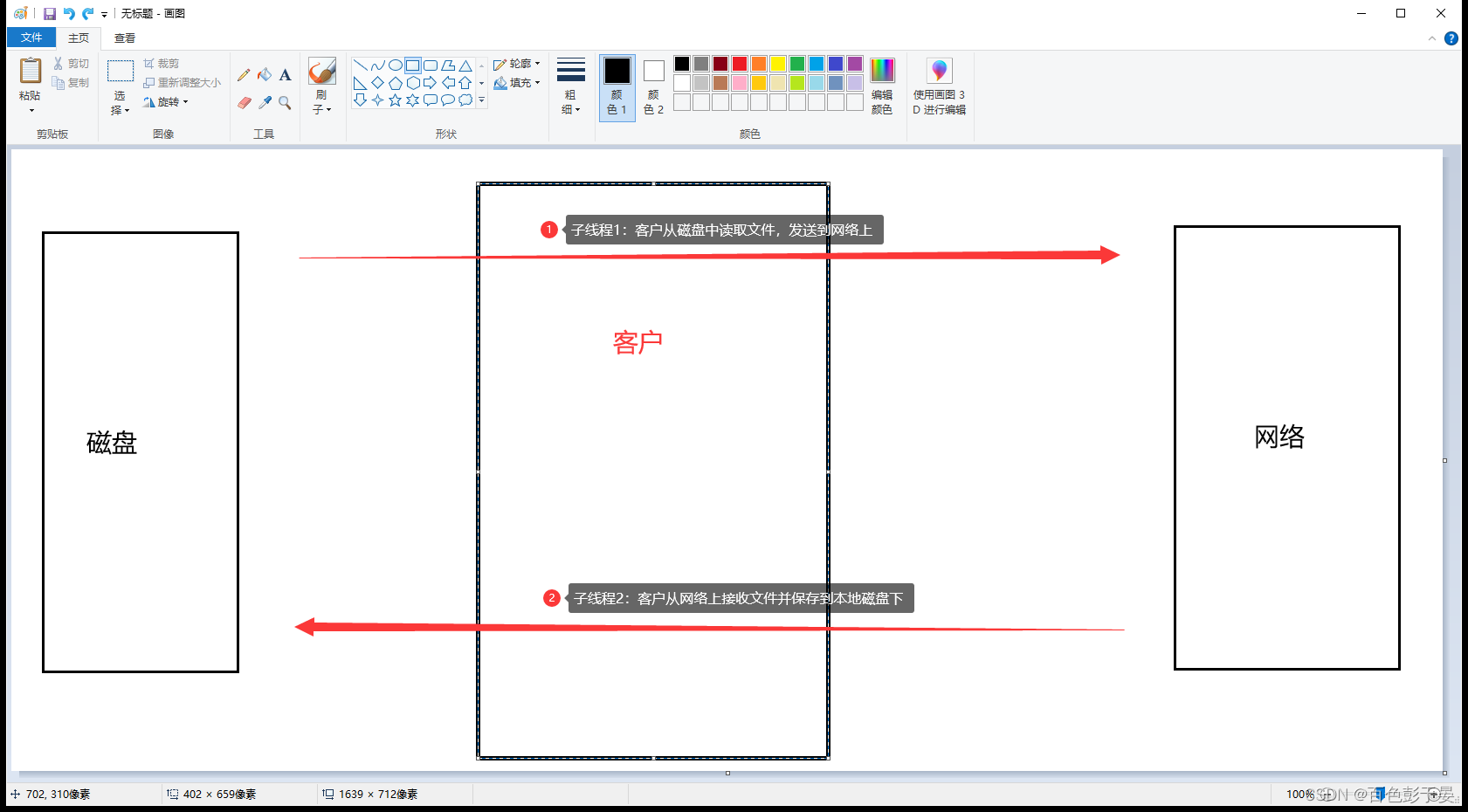
Task: Click the 剪切 cut button
Action: (x=71, y=64)
